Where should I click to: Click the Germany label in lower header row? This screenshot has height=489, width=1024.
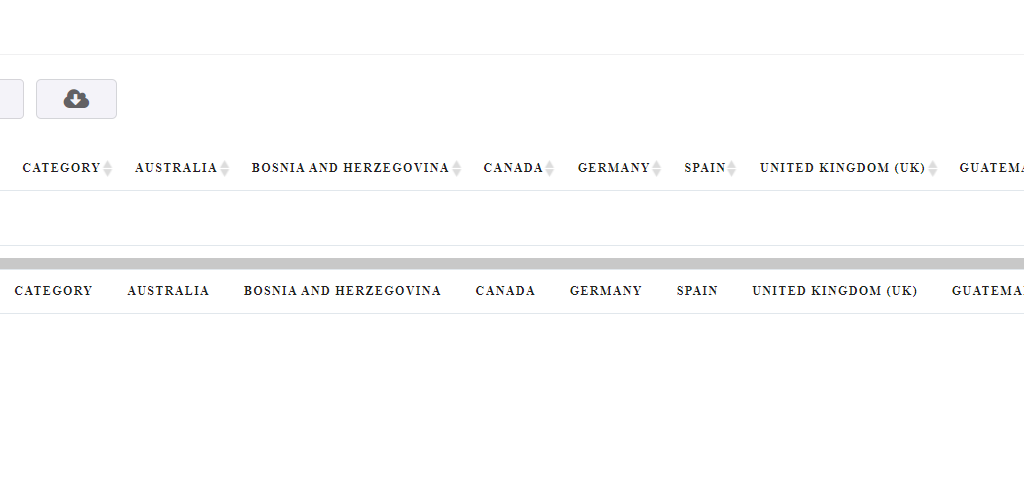click(x=605, y=291)
